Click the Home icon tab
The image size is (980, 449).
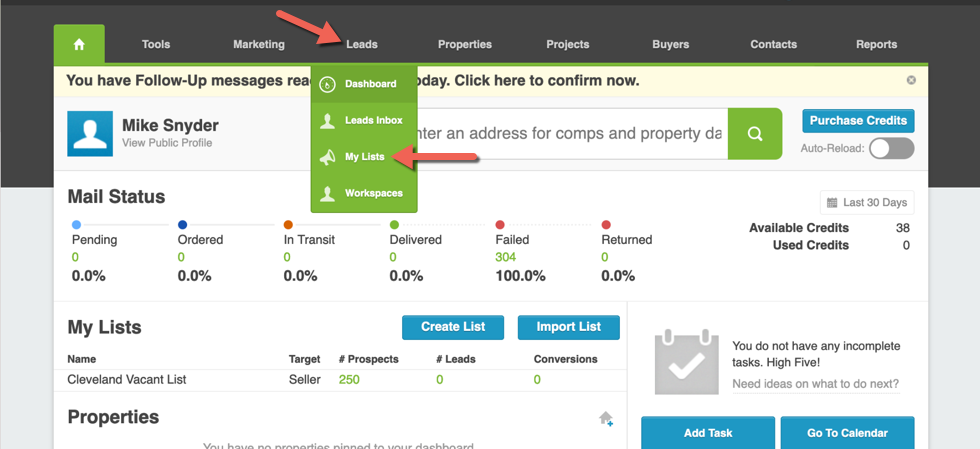click(79, 44)
